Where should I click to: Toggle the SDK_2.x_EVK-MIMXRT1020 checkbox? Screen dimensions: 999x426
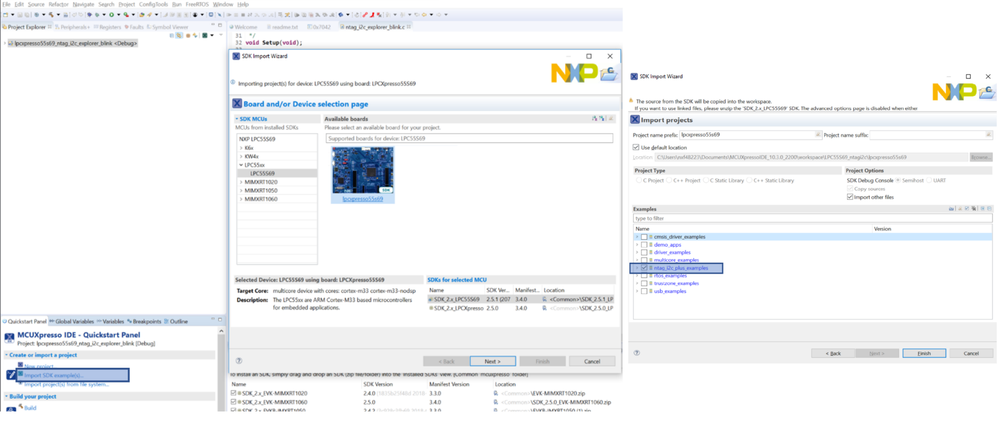pyautogui.click(x=234, y=393)
